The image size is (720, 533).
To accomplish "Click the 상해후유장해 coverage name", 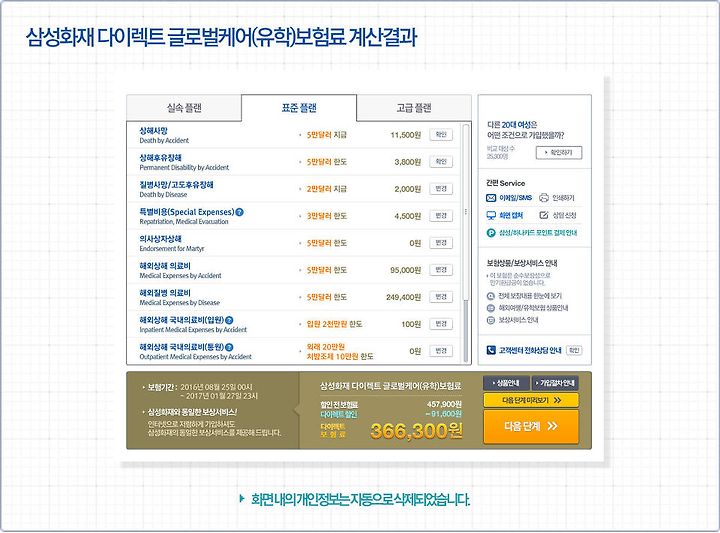I will click(160, 157).
